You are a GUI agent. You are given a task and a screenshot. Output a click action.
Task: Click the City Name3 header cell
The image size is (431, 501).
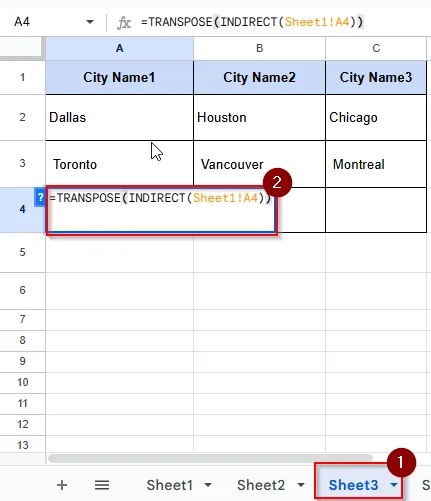pos(376,77)
